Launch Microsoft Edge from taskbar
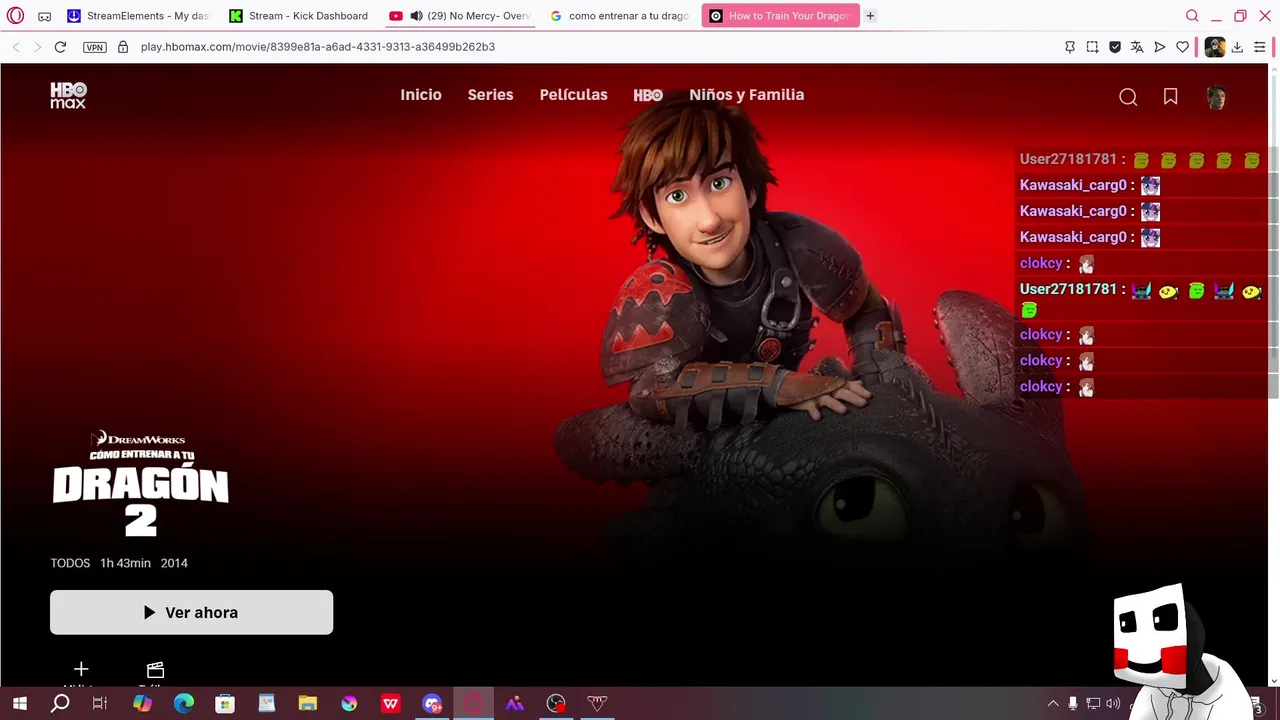This screenshot has height=720, width=1280. 184,704
